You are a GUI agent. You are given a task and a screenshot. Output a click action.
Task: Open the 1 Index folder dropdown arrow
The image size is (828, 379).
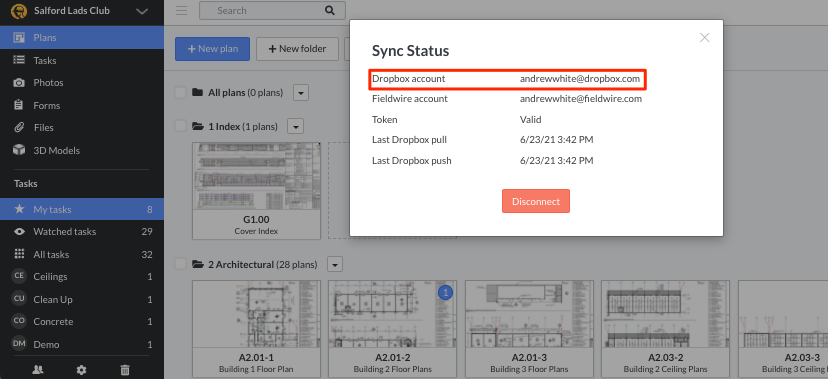pyautogui.click(x=295, y=126)
